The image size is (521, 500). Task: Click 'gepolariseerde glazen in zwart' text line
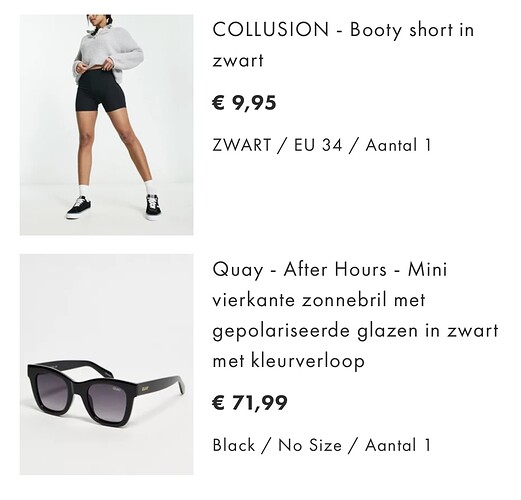(x=355, y=331)
